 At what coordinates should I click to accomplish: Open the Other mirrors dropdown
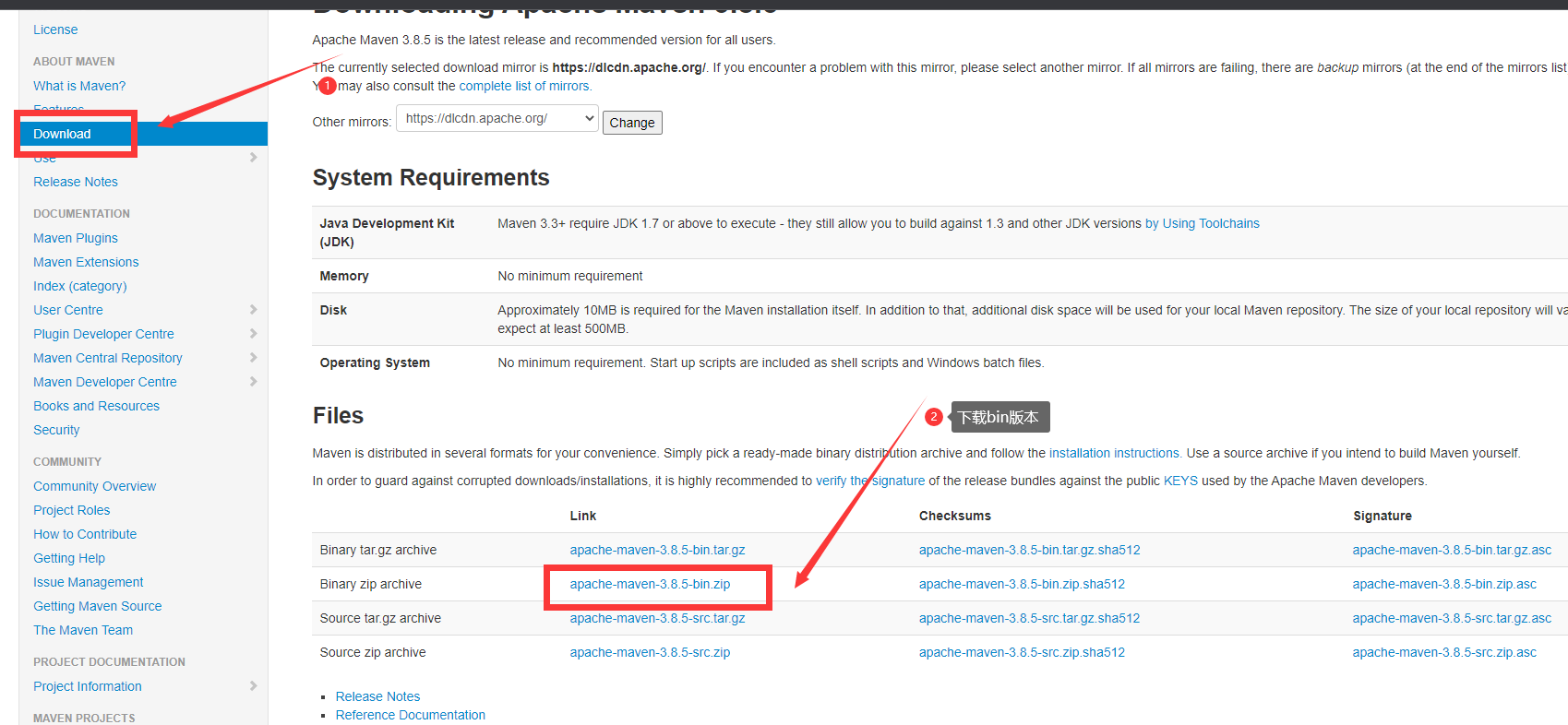497,118
